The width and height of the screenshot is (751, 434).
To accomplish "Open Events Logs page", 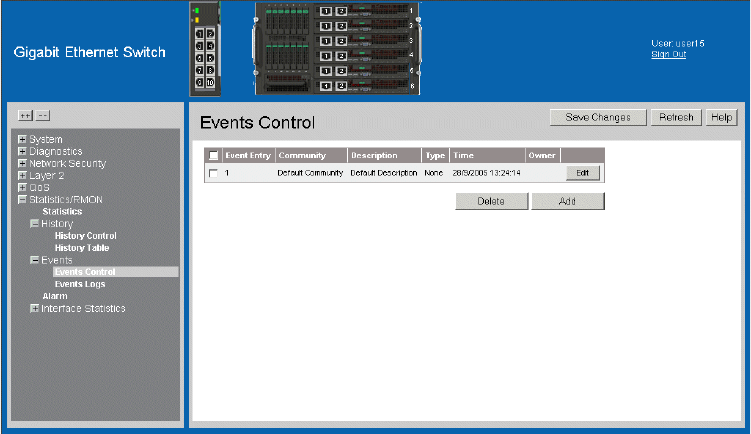I will coord(80,284).
